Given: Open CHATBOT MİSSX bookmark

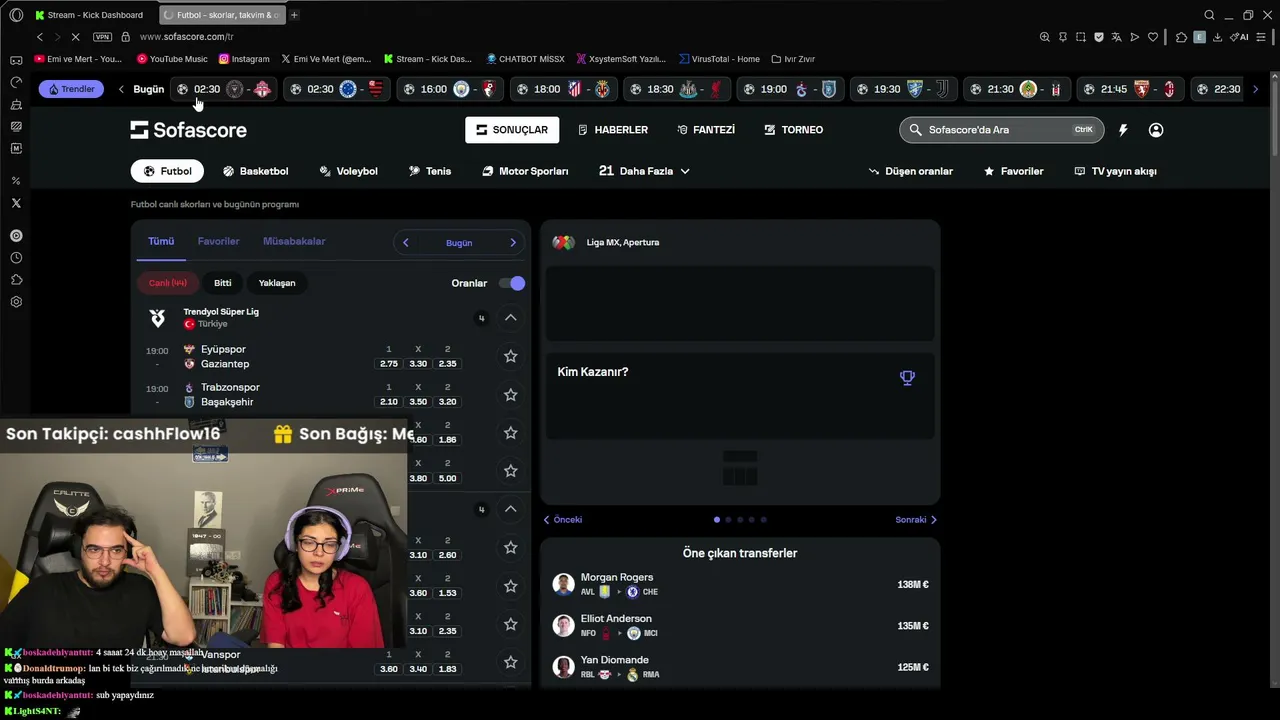Looking at the screenshot, I should [525, 59].
